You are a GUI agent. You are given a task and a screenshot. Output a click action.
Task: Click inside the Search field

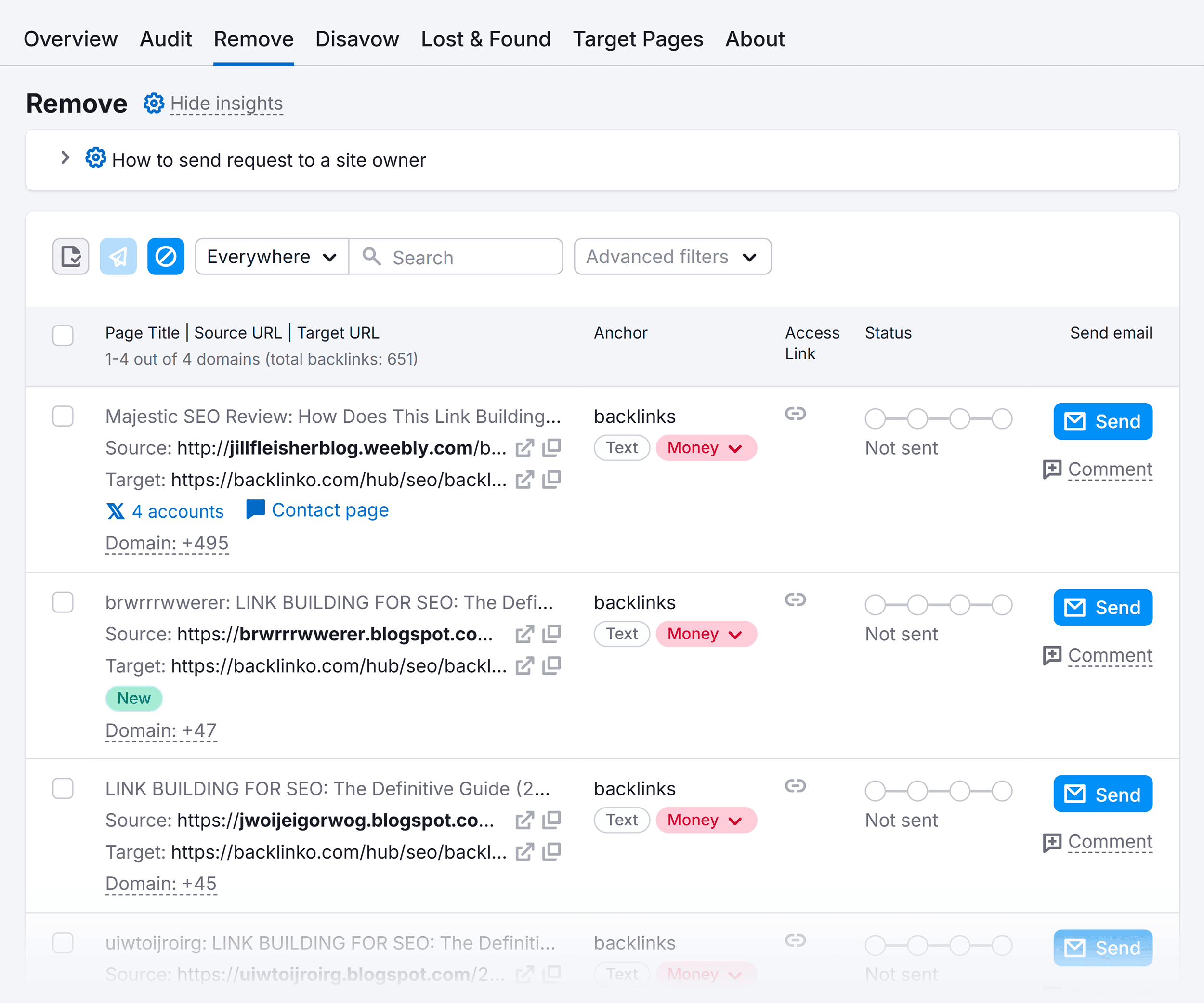pos(458,257)
